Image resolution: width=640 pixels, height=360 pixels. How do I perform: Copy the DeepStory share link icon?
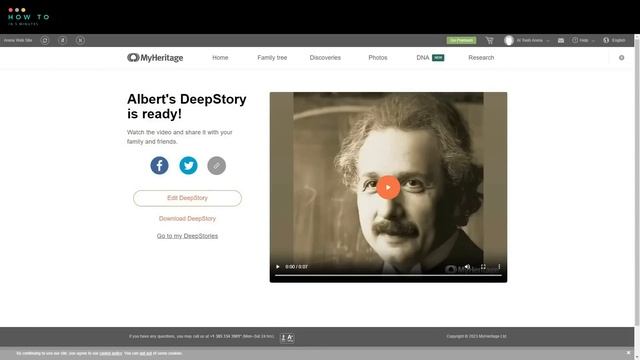(x=216, y=165)
